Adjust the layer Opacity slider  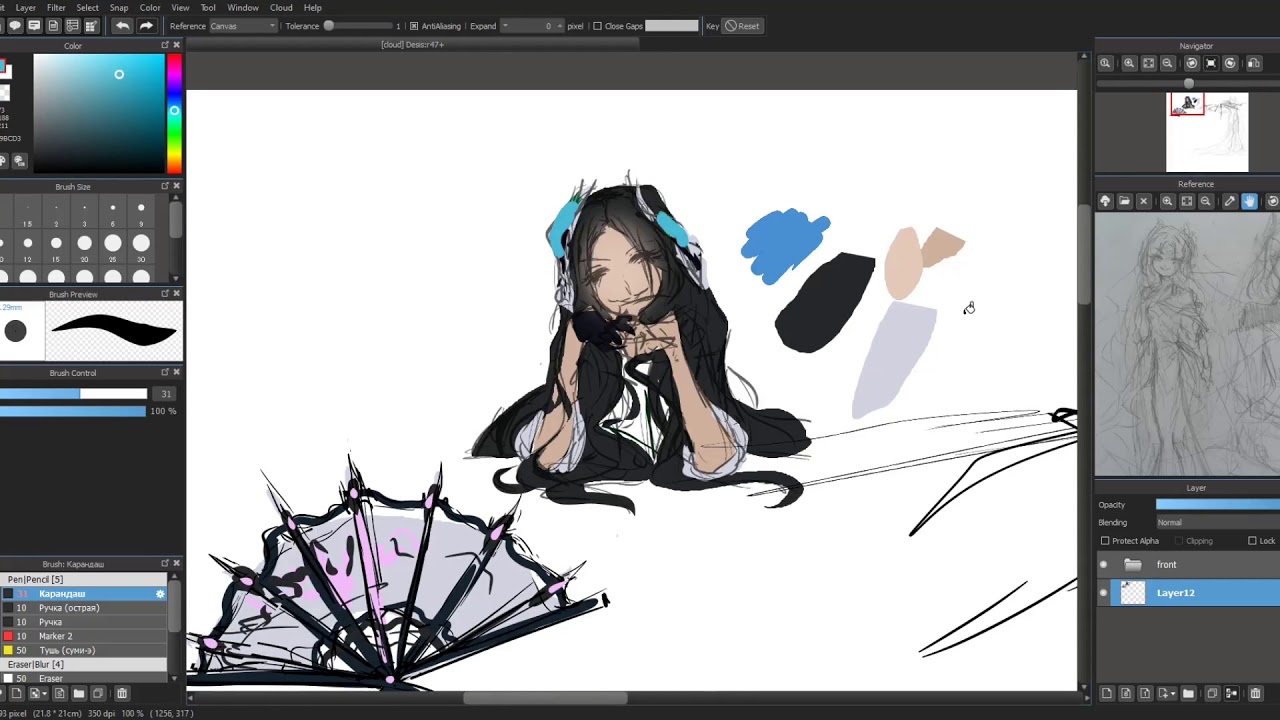coord(1218,505)
